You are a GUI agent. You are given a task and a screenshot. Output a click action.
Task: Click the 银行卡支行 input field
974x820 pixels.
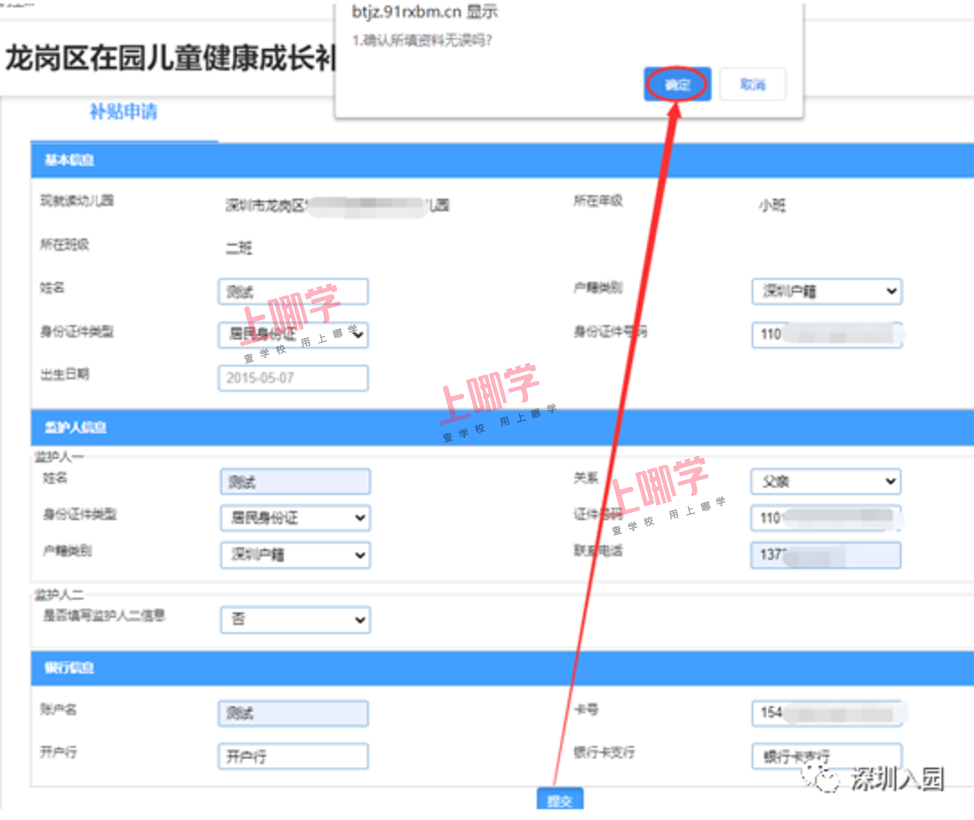pyautogui.click(x=826, y=756)
